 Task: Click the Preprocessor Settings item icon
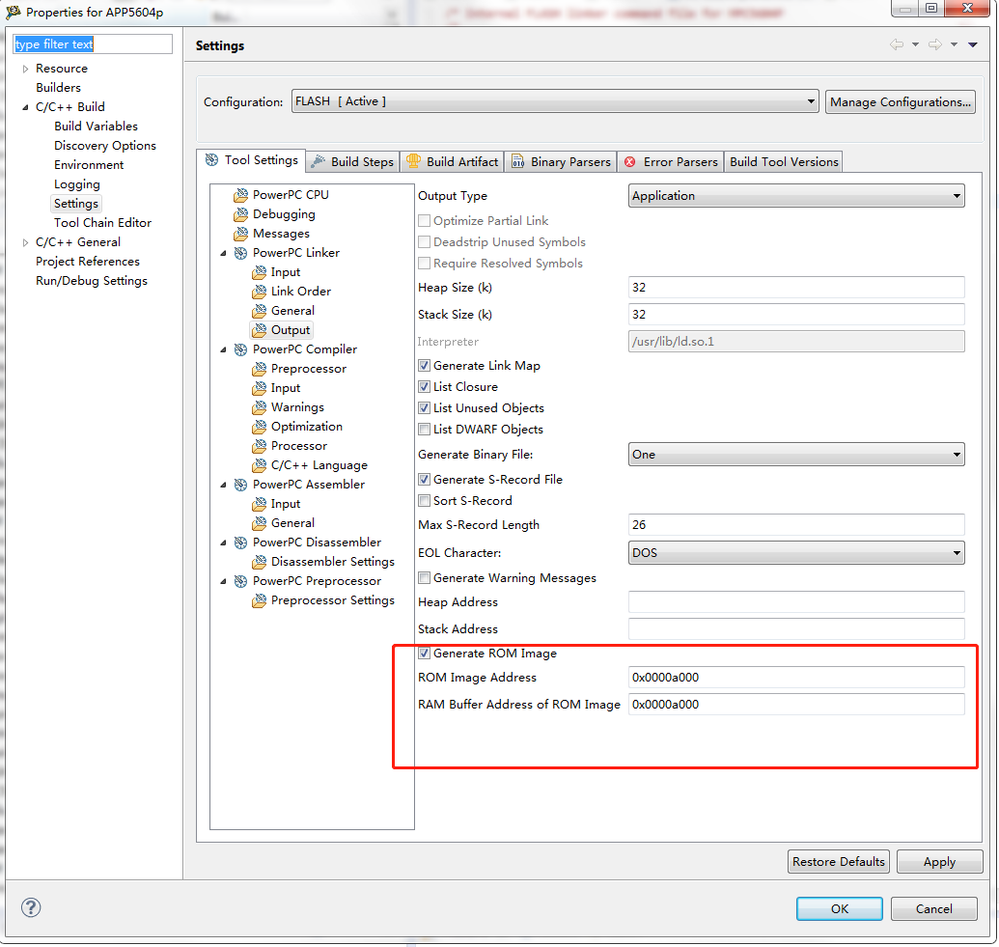(259, 600)
